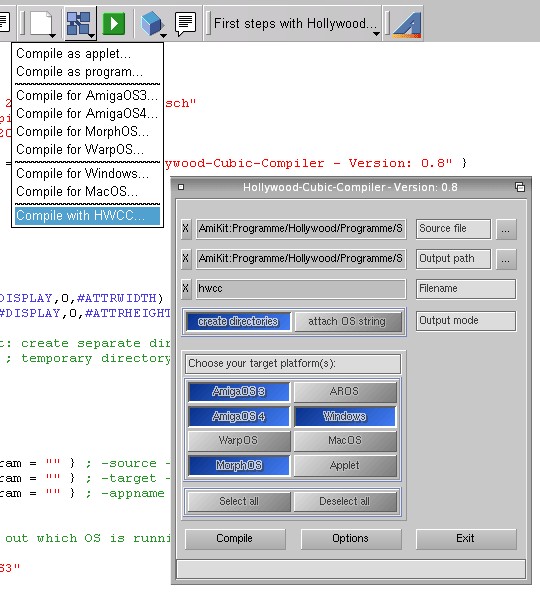Clear the Source file path with X
Image resolution: width=540 pixels, height=595 pixels.
(186, 228)
